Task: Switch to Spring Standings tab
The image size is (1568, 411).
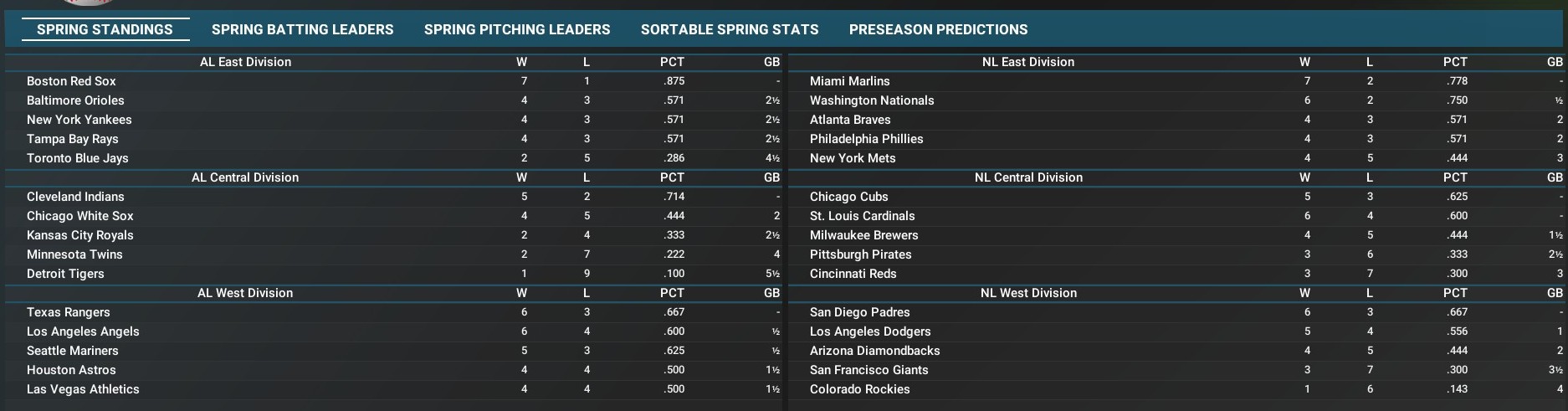Action: (105, 29)
